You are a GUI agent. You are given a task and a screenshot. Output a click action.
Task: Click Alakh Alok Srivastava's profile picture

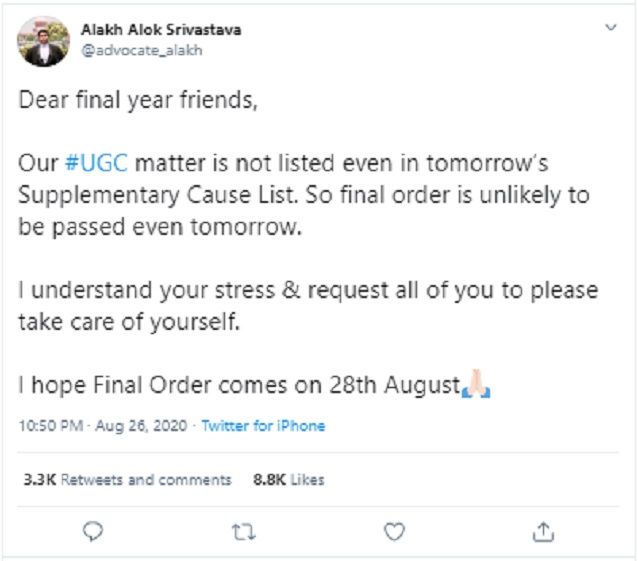[44, 40]
